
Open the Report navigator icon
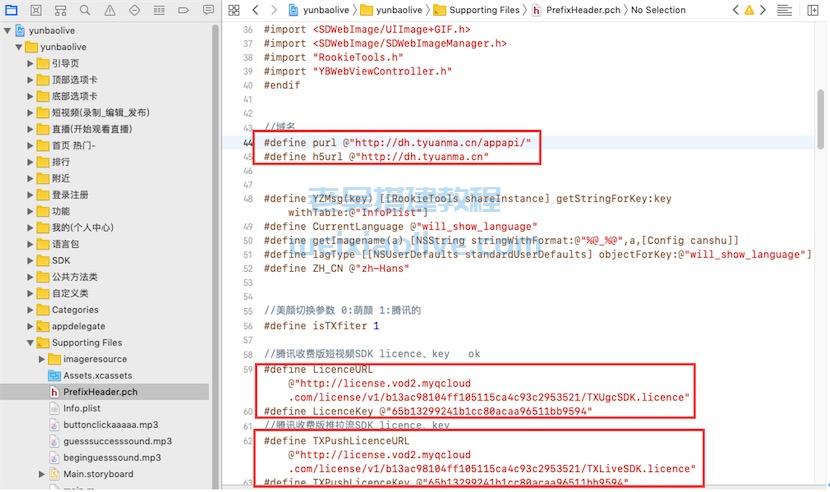[208, 10]
